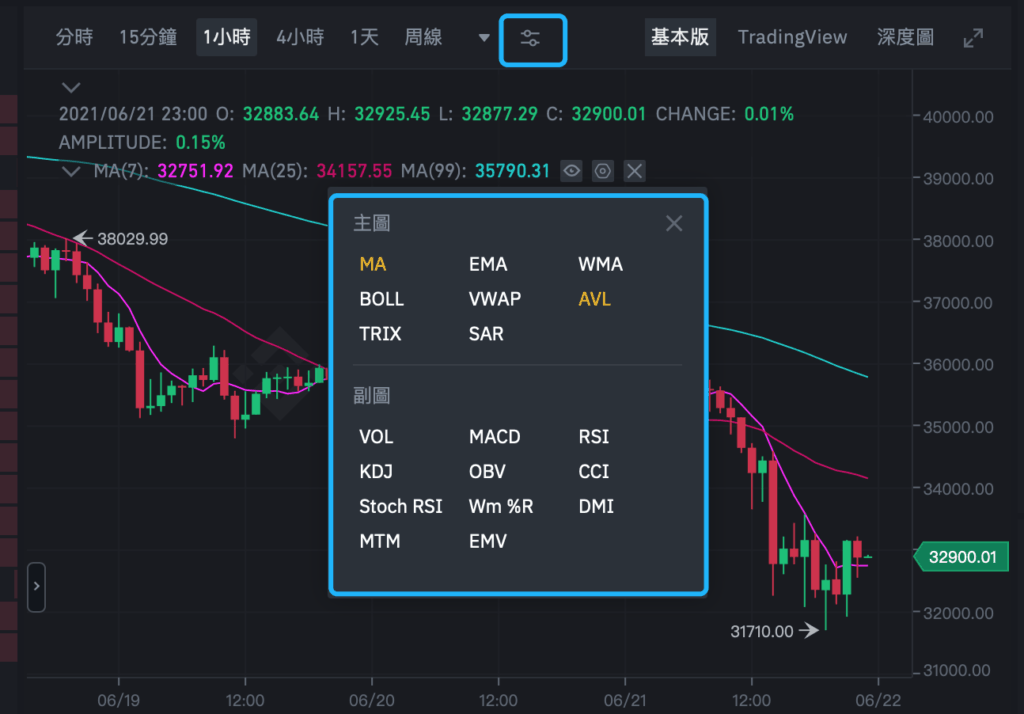Toggle the MA main indicator
The image size is (1024, 714).
pos(373,265)
